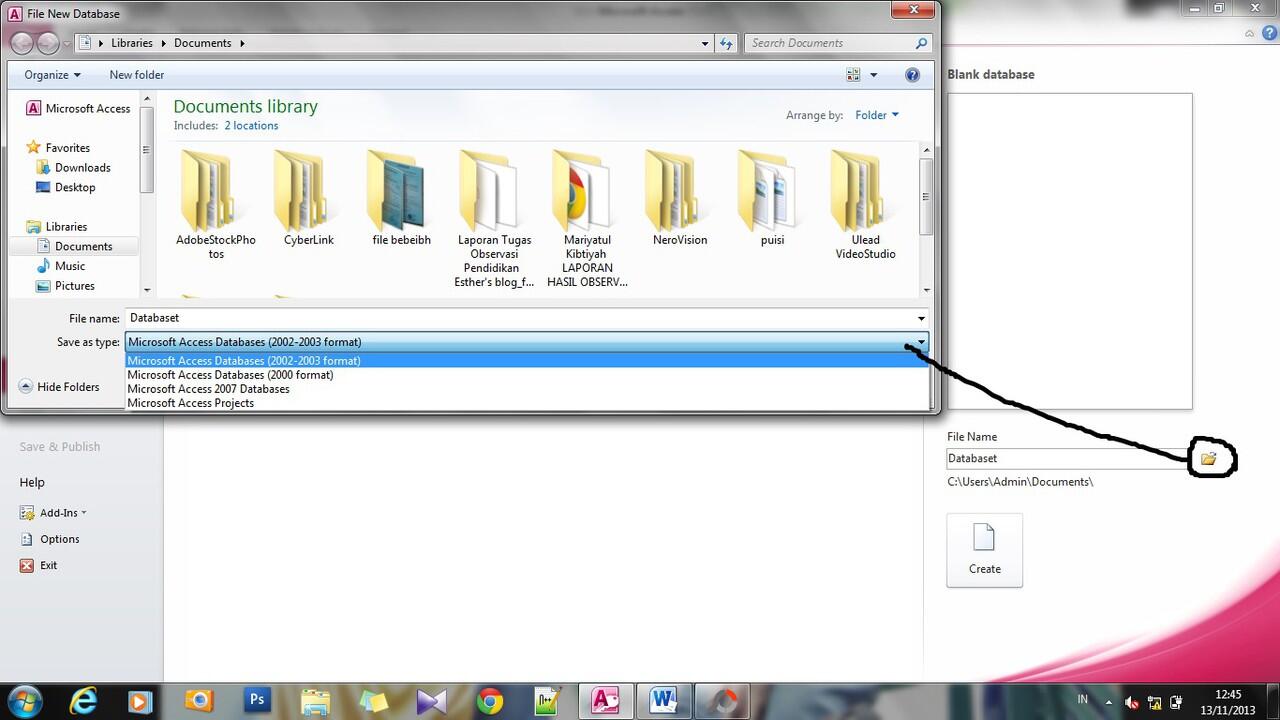Open Downloads in navigation pane
The height and width of the screenshot is (720, 1280).
click(x=73, y=168)
